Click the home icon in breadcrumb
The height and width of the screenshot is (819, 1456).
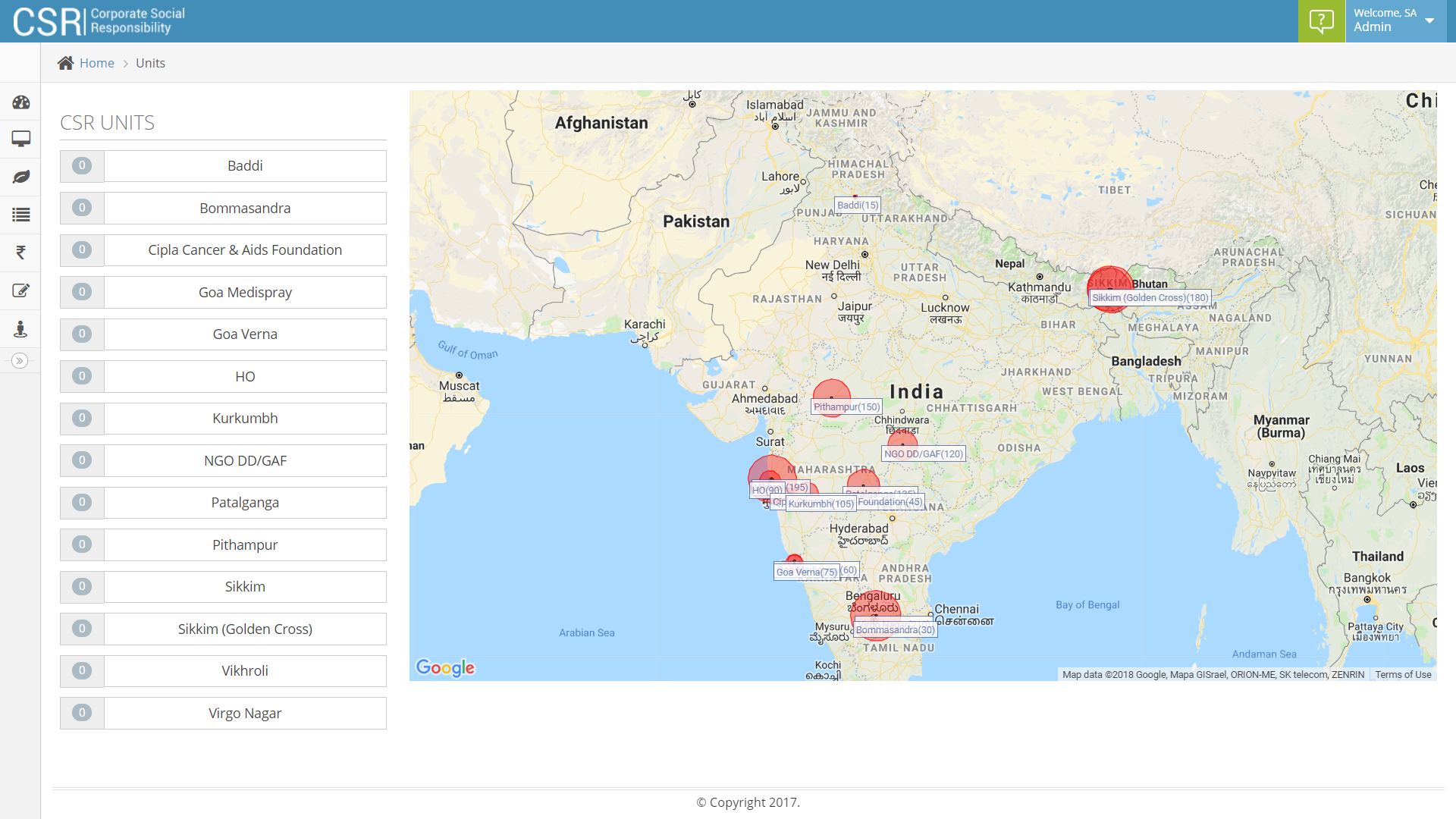(x=66, y=63)
